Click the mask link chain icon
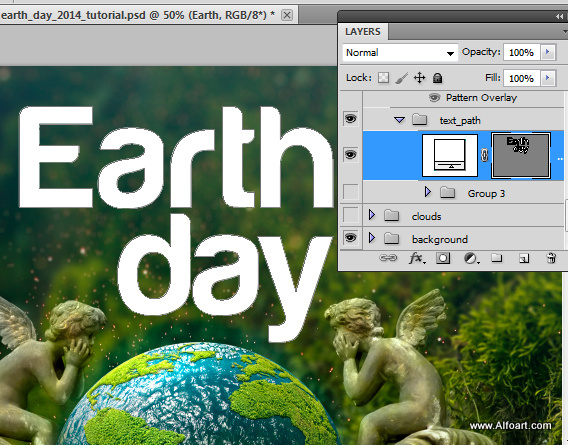The image size is (568, 445). 484,155
